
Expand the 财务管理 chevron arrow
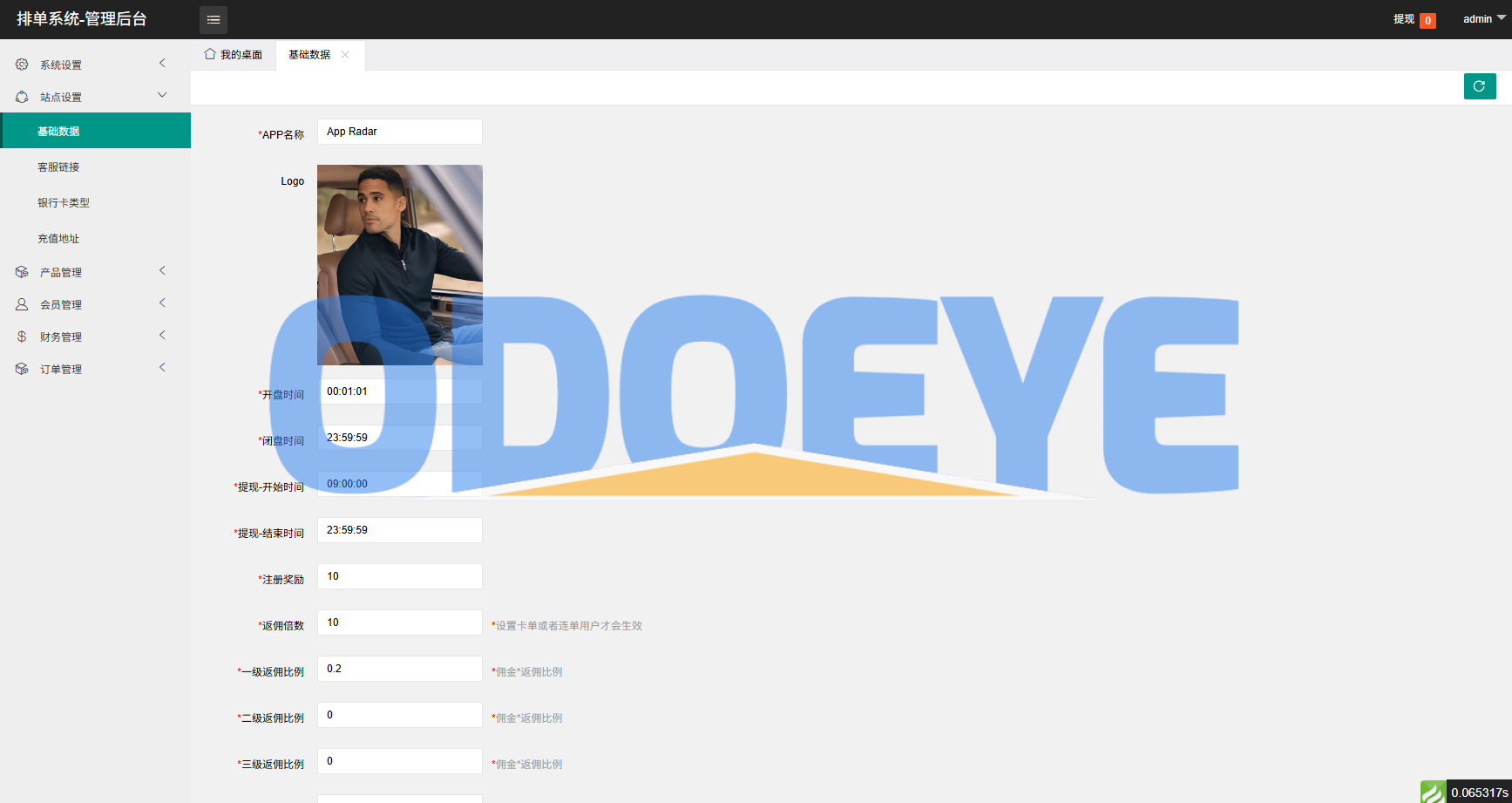(162, 335)
